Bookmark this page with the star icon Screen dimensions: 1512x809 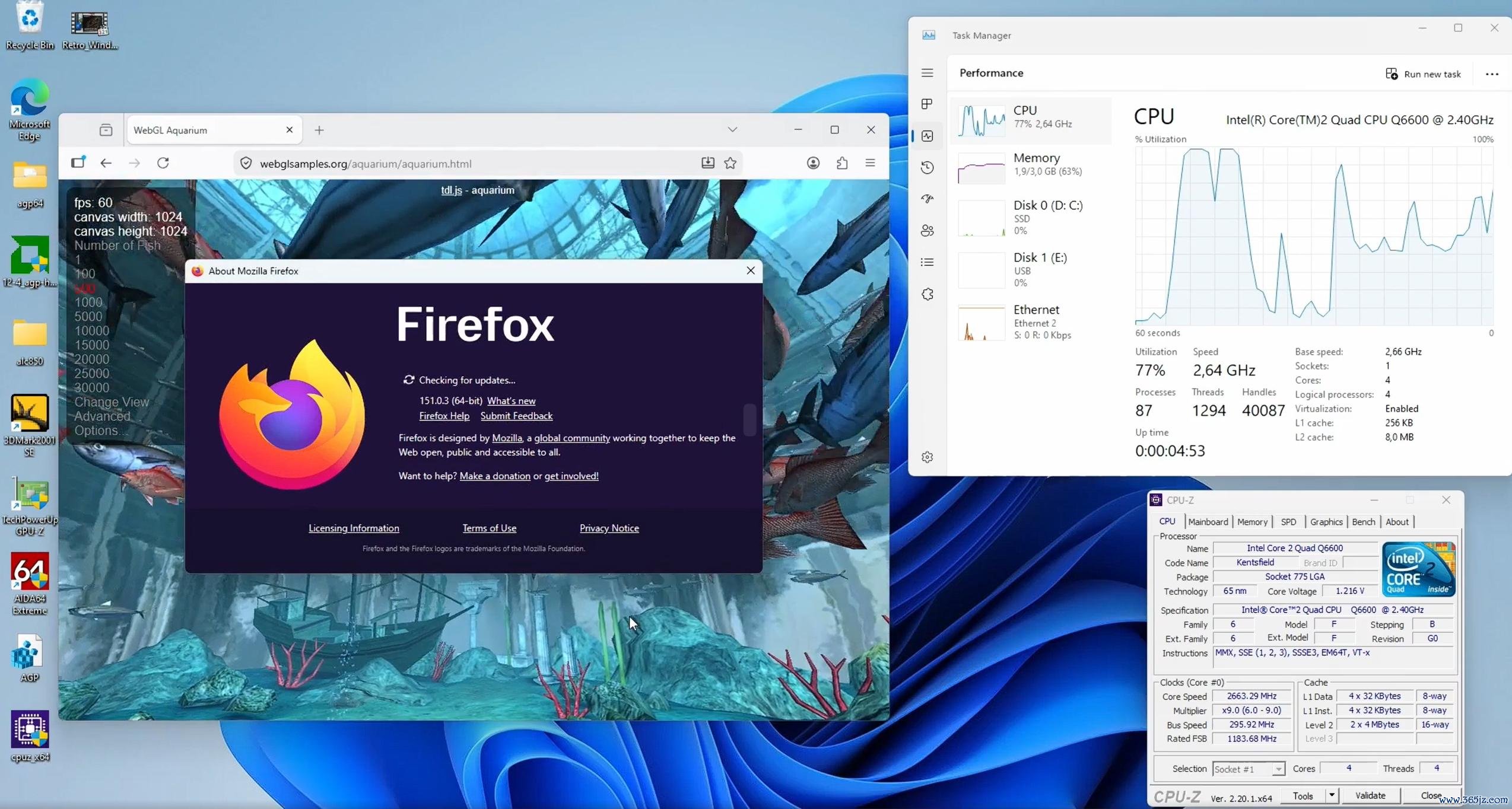pos(730,163)
